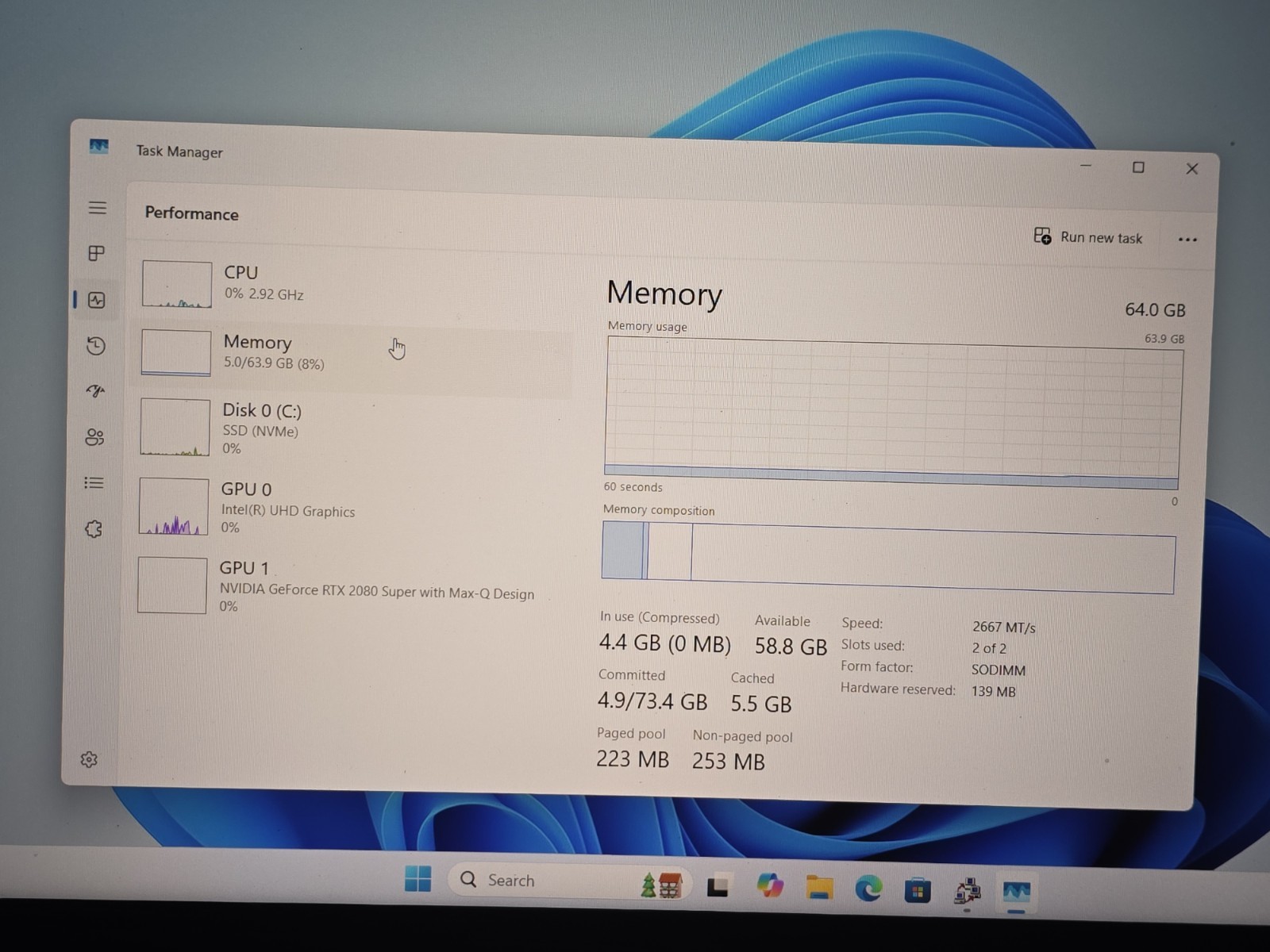Launch Microsoft Edge from the taskbar
1270x952 pixels.
[868, 889]
